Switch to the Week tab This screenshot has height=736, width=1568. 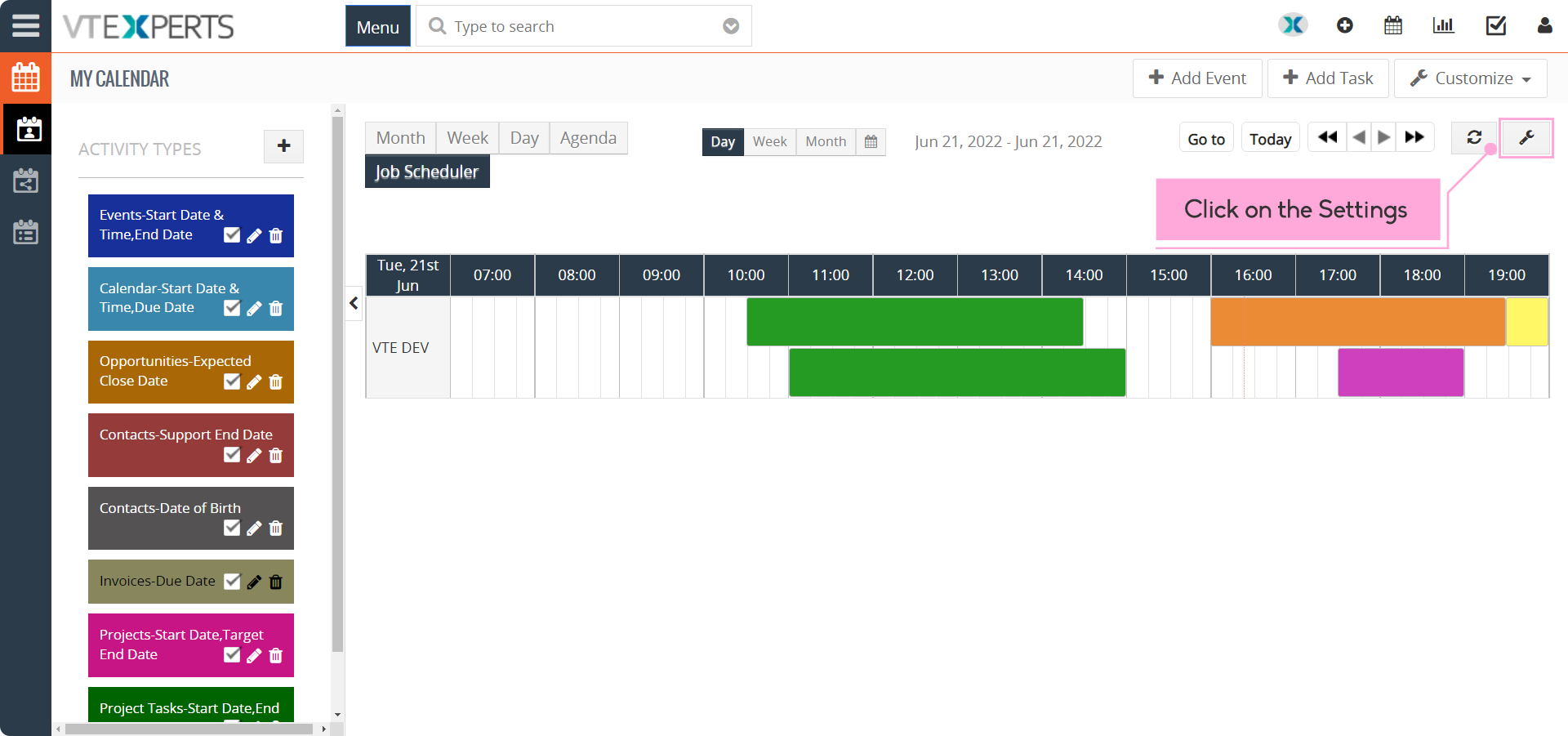coord(467,138)
